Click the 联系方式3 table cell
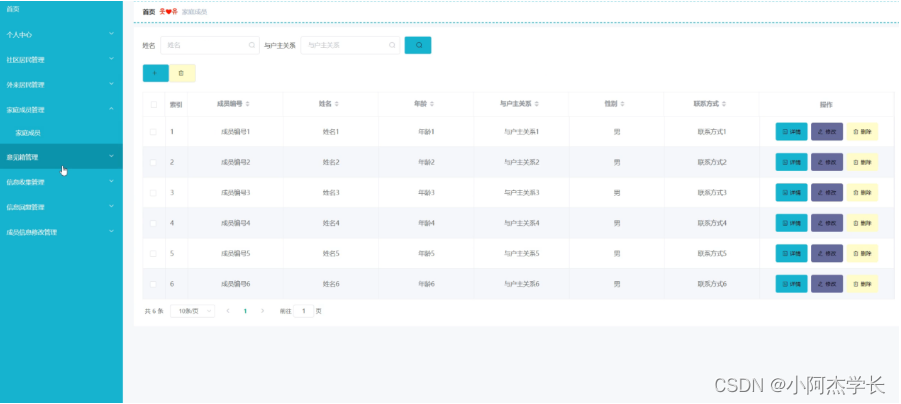Viewport: 901px width, 404px height. [712, 193]
